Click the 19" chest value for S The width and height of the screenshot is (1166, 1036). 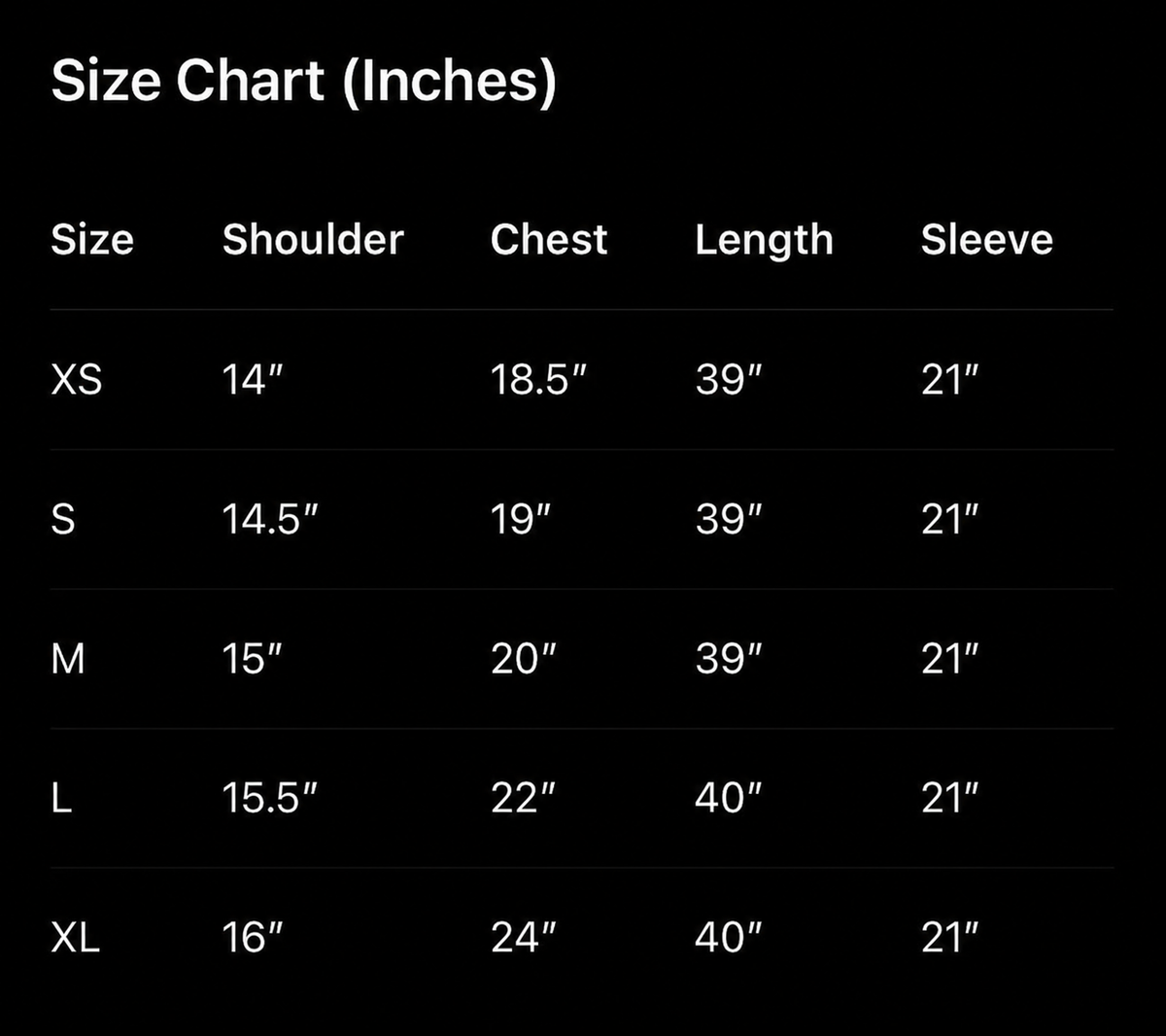(x=520, y=519)
